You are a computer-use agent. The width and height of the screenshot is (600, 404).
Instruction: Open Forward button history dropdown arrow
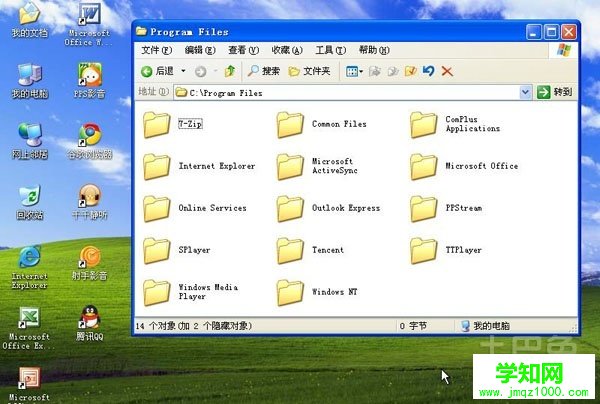coord(215,71)
